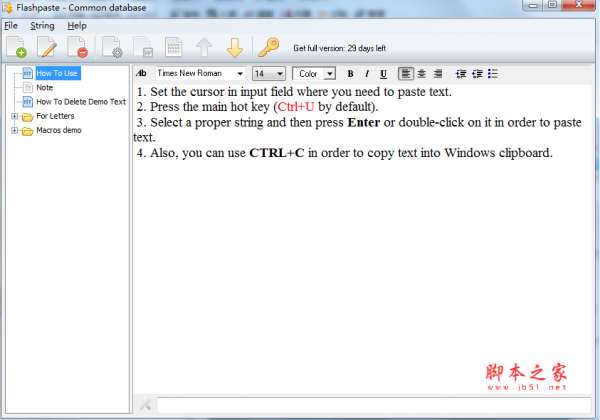Select the Note tree item
The width and height of the screenshot is (600, 420).
point(44,88)
